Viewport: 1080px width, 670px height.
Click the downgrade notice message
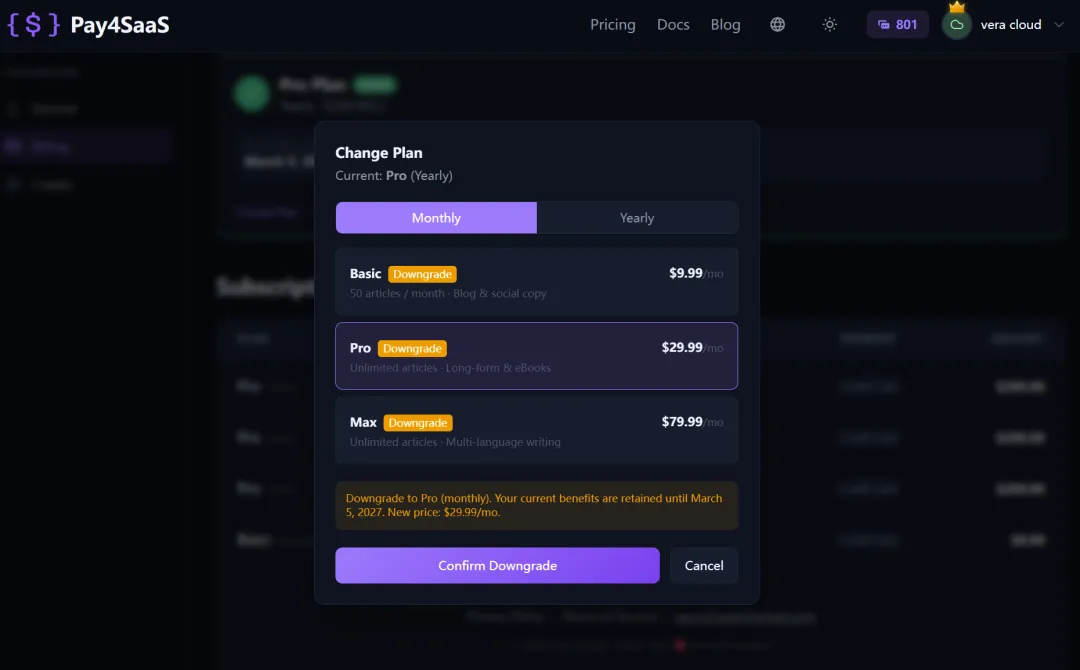536,505
